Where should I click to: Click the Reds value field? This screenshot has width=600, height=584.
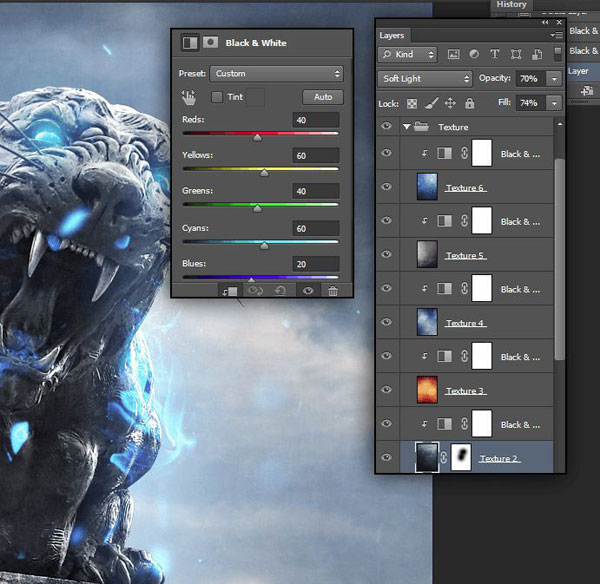tap(316, 120)
